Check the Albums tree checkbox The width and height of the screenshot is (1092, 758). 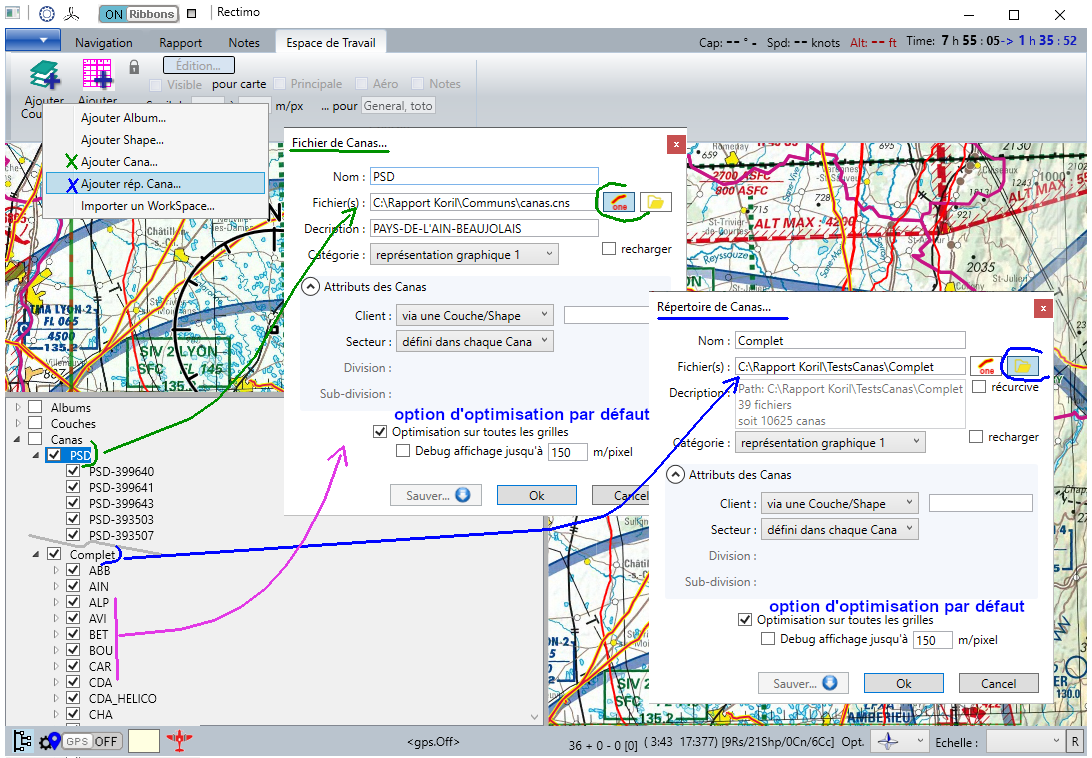click(35, 407)
